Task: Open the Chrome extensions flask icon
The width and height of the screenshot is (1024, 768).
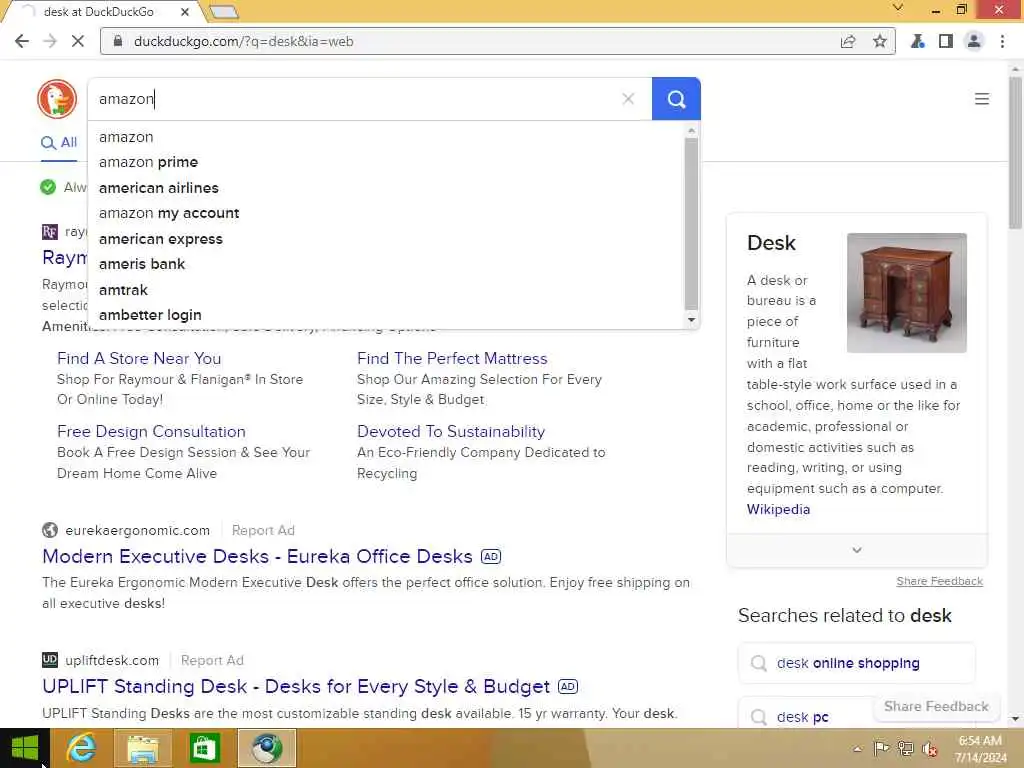Action: tap(918, 41)
